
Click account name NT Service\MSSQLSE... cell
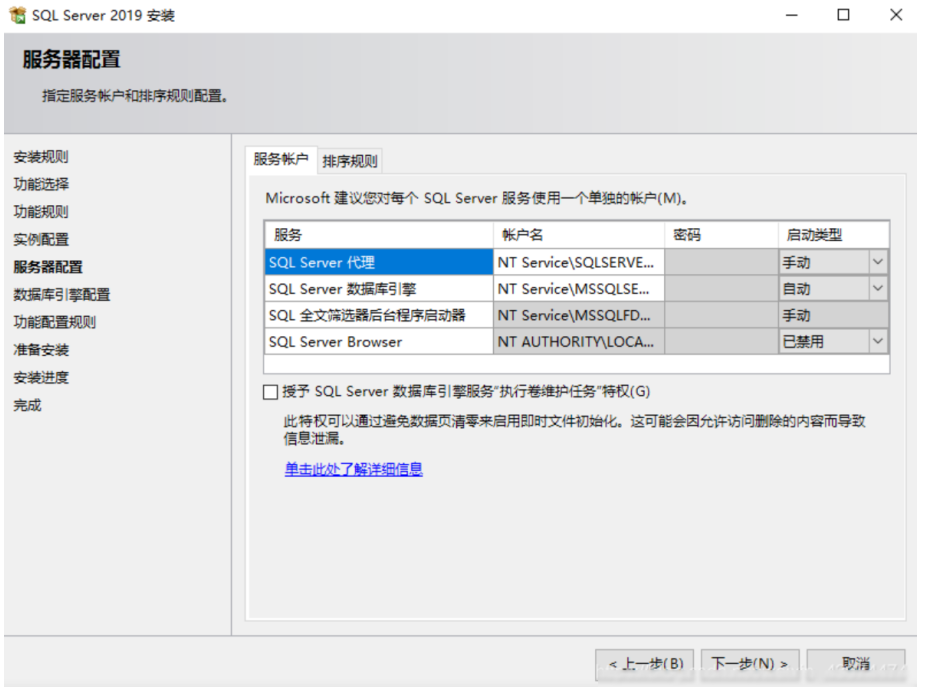click(x=579, y=288)
